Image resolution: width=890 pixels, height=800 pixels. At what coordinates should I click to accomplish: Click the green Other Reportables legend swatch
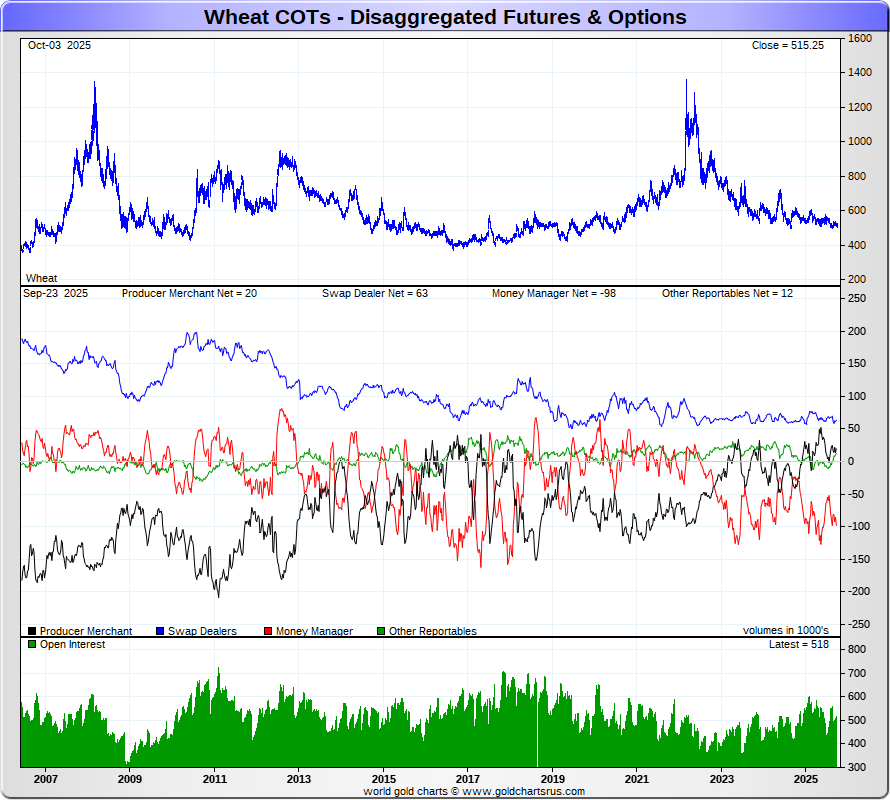coord(381,631)
